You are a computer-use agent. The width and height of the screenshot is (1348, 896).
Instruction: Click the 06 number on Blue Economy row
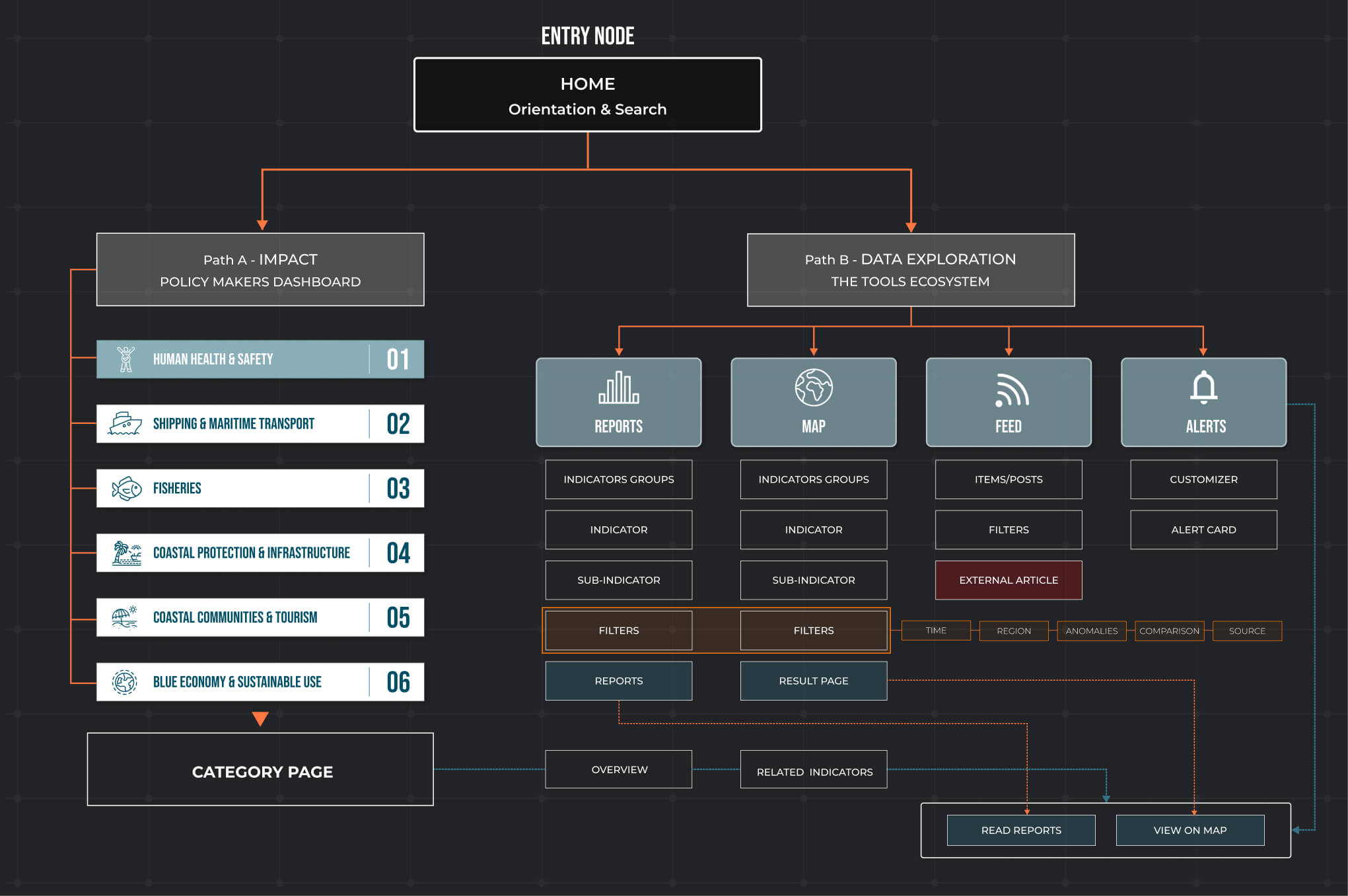(x=398, y=682)
